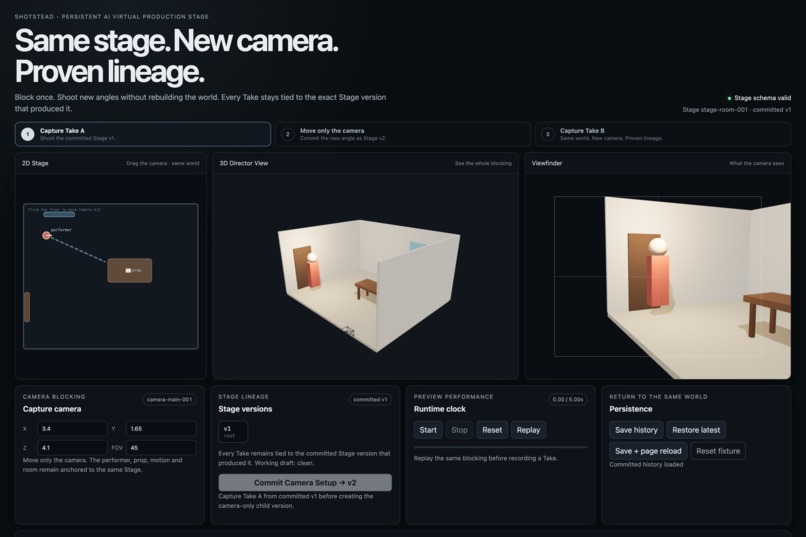Click the Viewfinder panel title
The height and width of the screenshot is (537, 806).
pos(546,163)
